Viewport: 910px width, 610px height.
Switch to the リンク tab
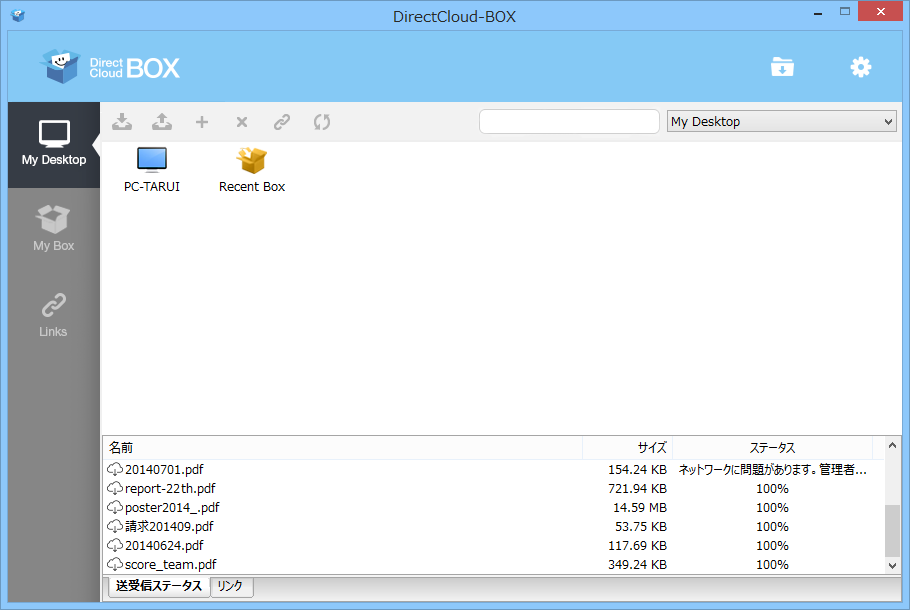point(231,587)
